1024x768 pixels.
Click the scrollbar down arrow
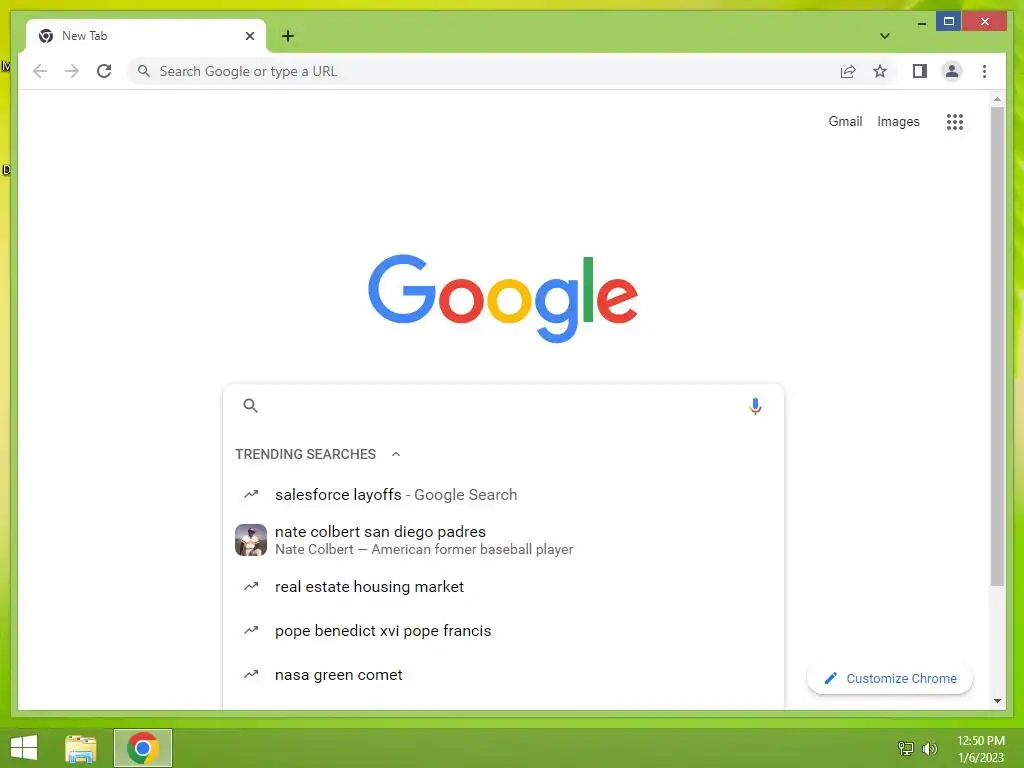click(x=997, y=701)
